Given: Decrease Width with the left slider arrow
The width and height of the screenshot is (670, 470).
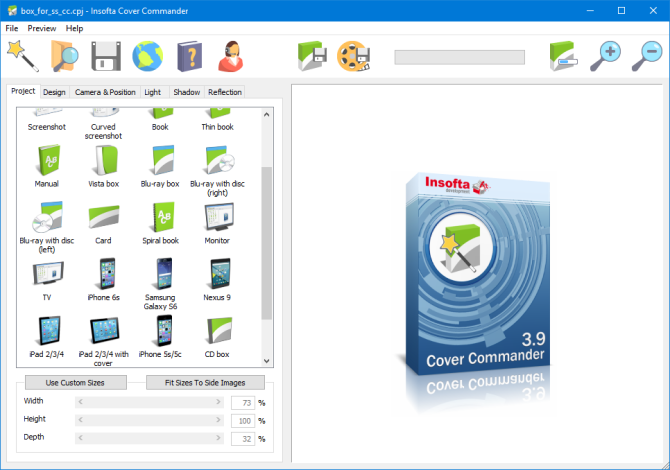Looking at the screenshot, I should [x=80, y=402].
